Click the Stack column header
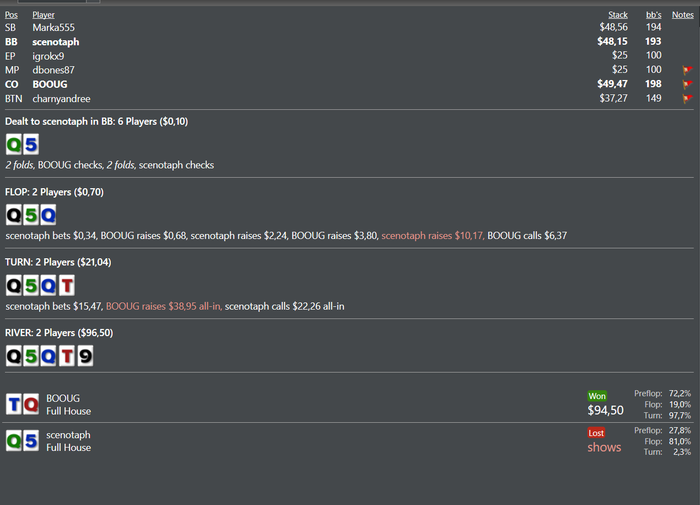This screenshot has width=700, height=505. tap(618, 15)
